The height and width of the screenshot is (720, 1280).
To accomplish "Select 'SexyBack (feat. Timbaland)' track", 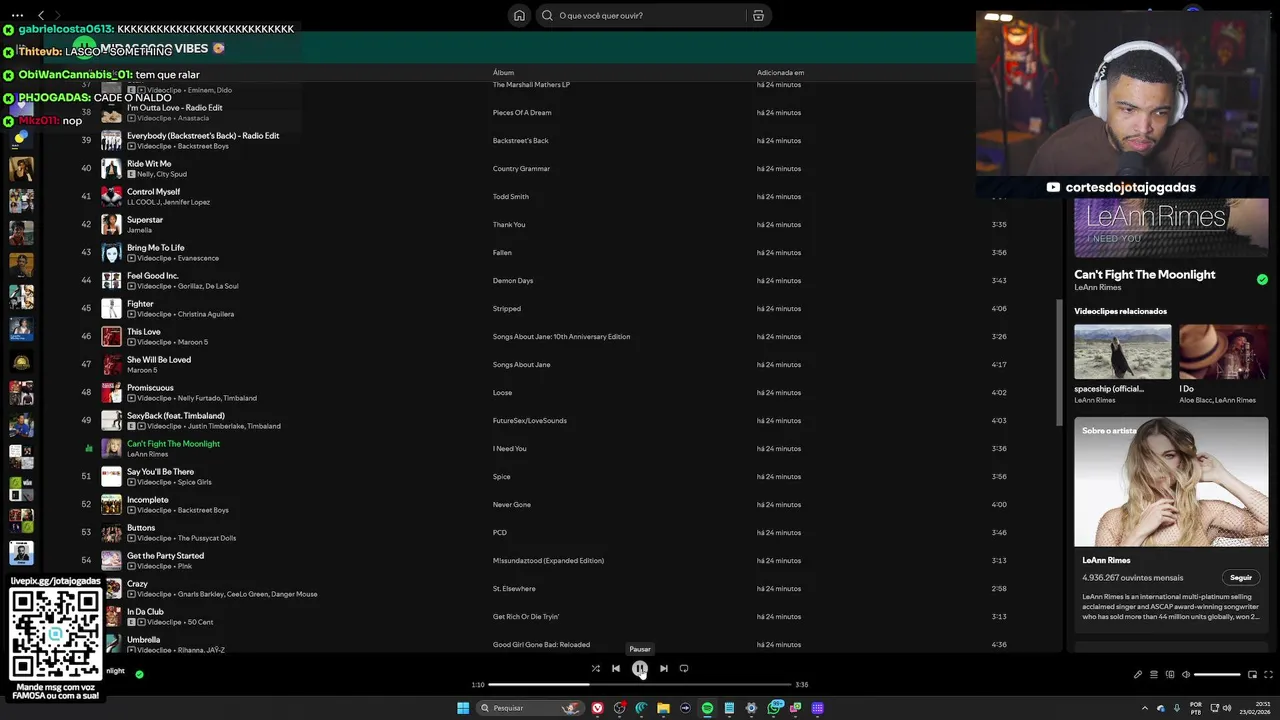I will click(176, 416).
